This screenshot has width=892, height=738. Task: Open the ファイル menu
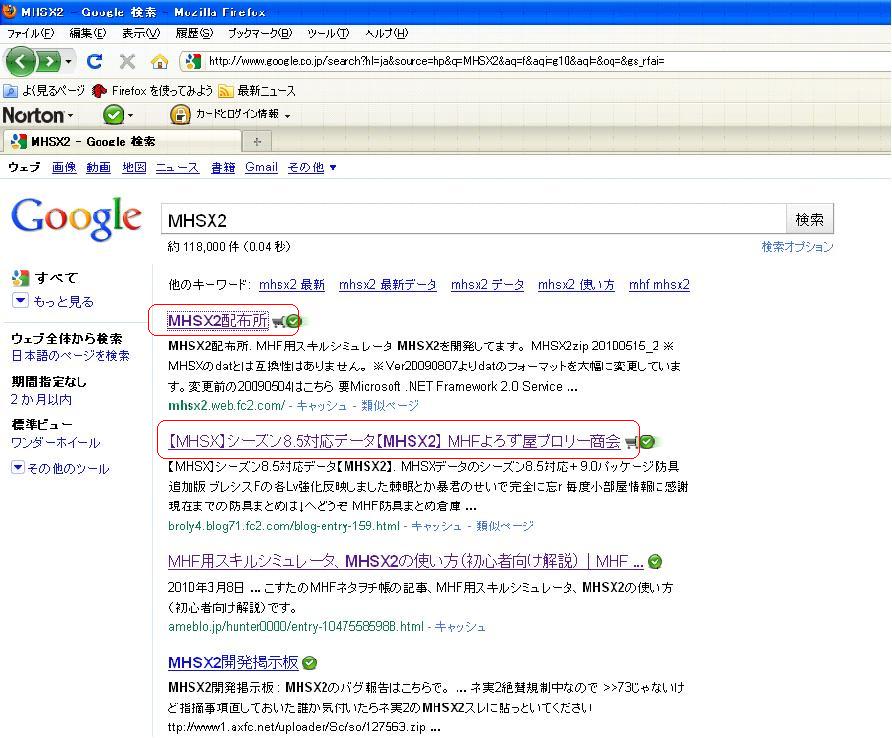coord(31,33)
